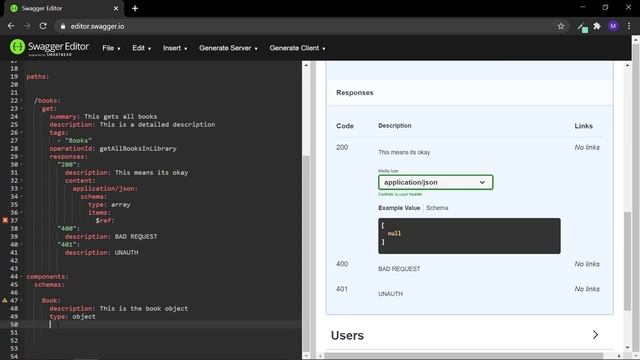640x360 pixels.
Task: Click the Users section heading
Action: [x=347, y=336]
